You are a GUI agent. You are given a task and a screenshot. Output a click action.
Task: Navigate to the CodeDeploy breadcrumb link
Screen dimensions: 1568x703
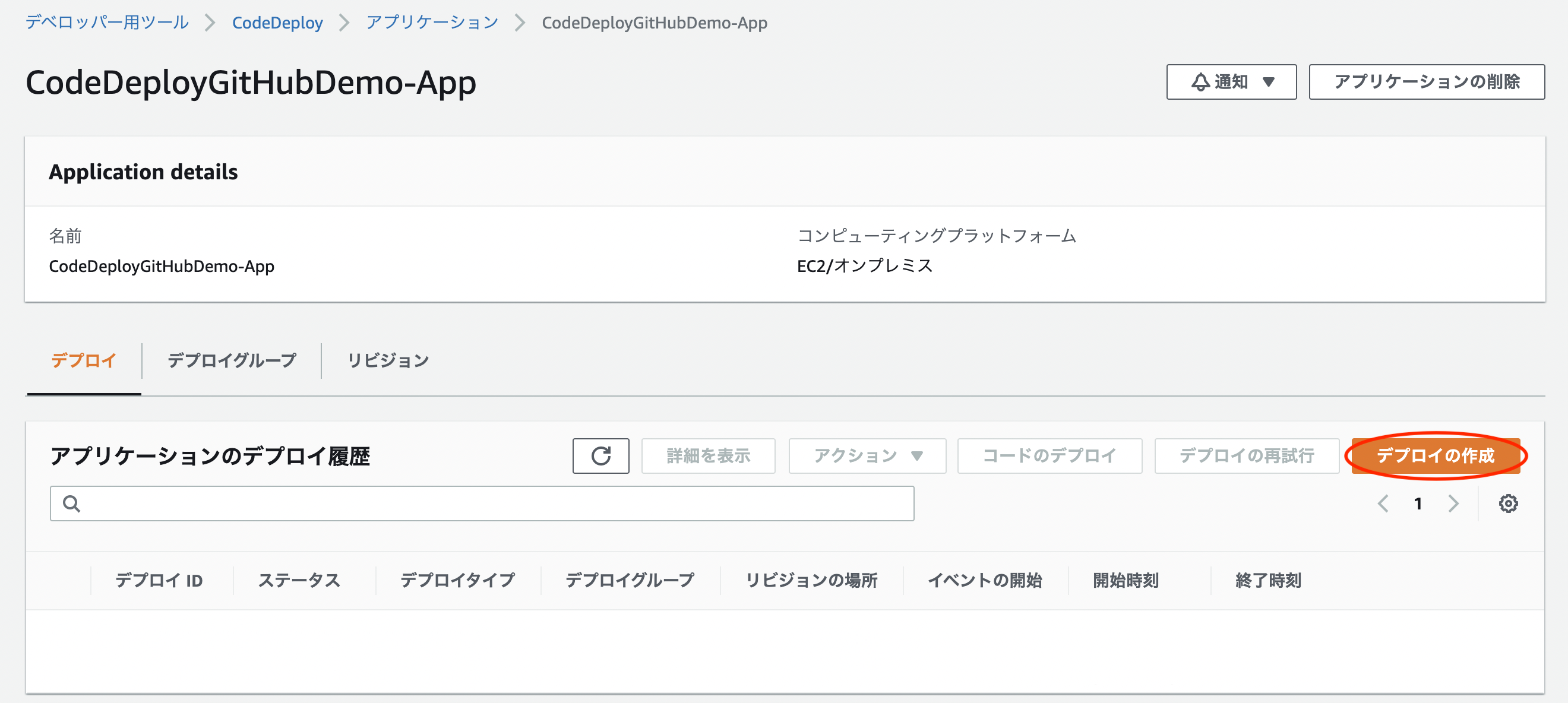277,23
